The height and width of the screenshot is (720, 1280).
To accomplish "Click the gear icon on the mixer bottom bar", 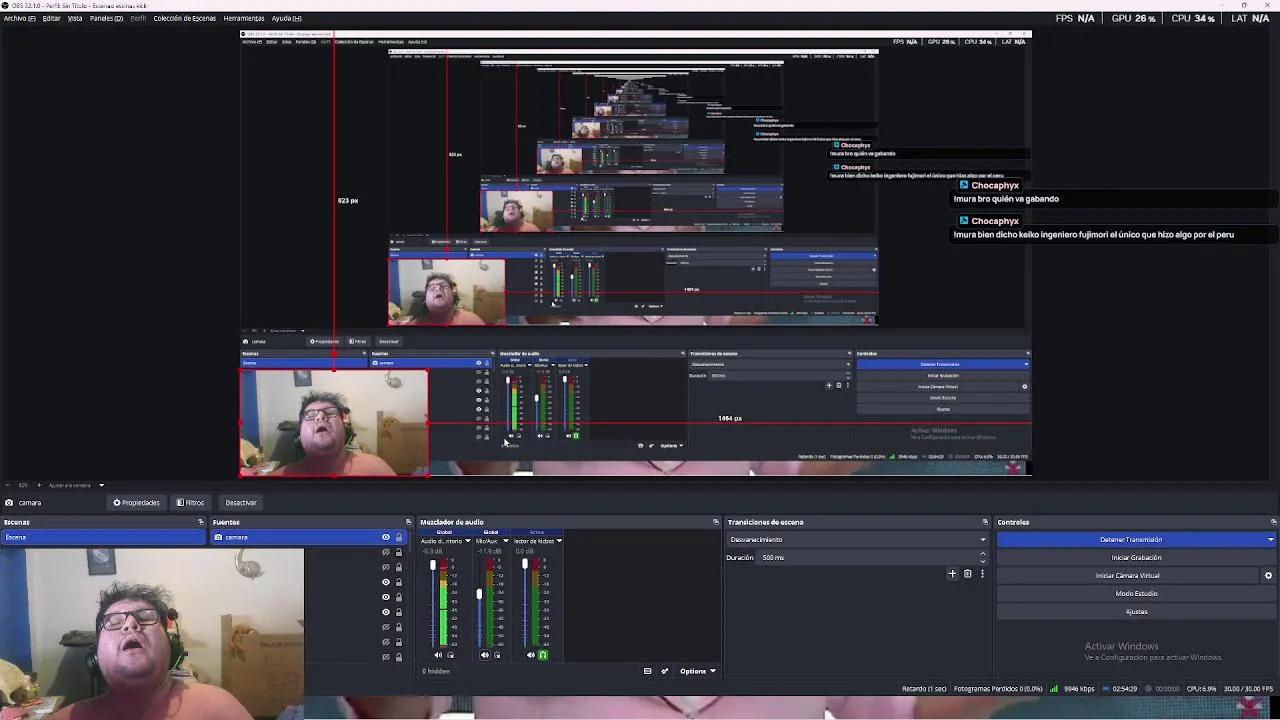I will [665, 671].
